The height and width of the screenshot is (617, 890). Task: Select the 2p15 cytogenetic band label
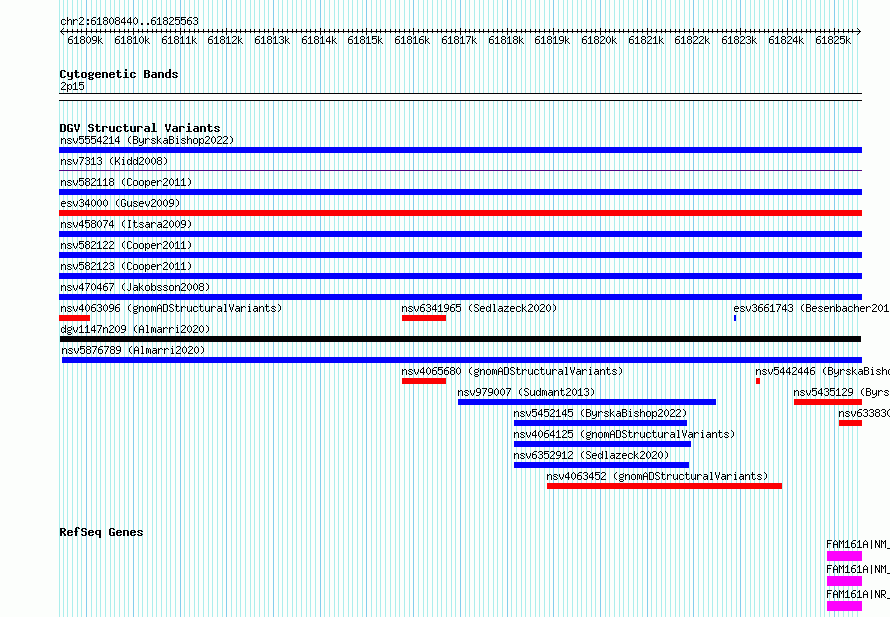[x=72, y=86]
